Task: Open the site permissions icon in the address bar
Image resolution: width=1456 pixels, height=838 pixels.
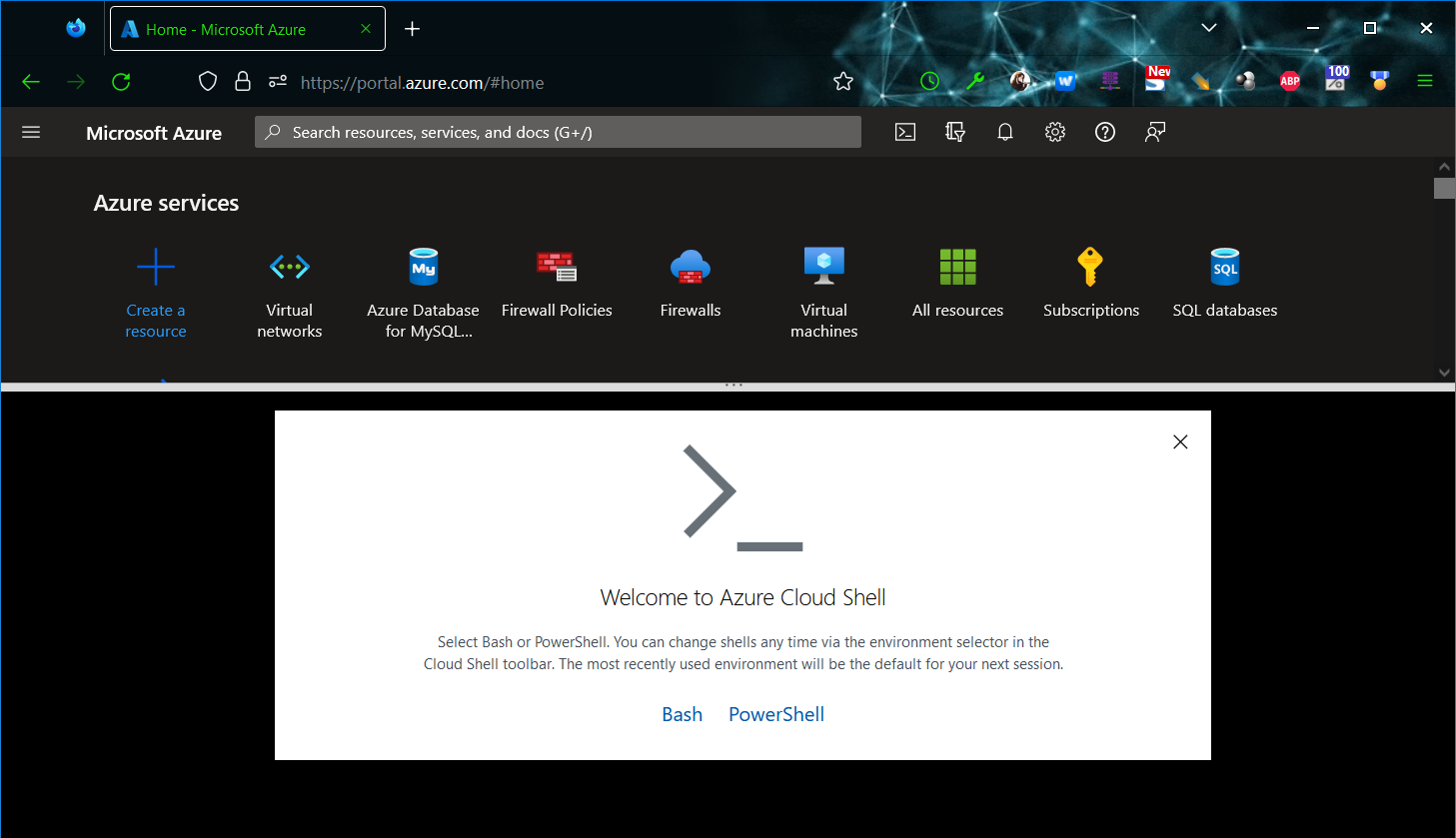Action: [x=278, y=82]
